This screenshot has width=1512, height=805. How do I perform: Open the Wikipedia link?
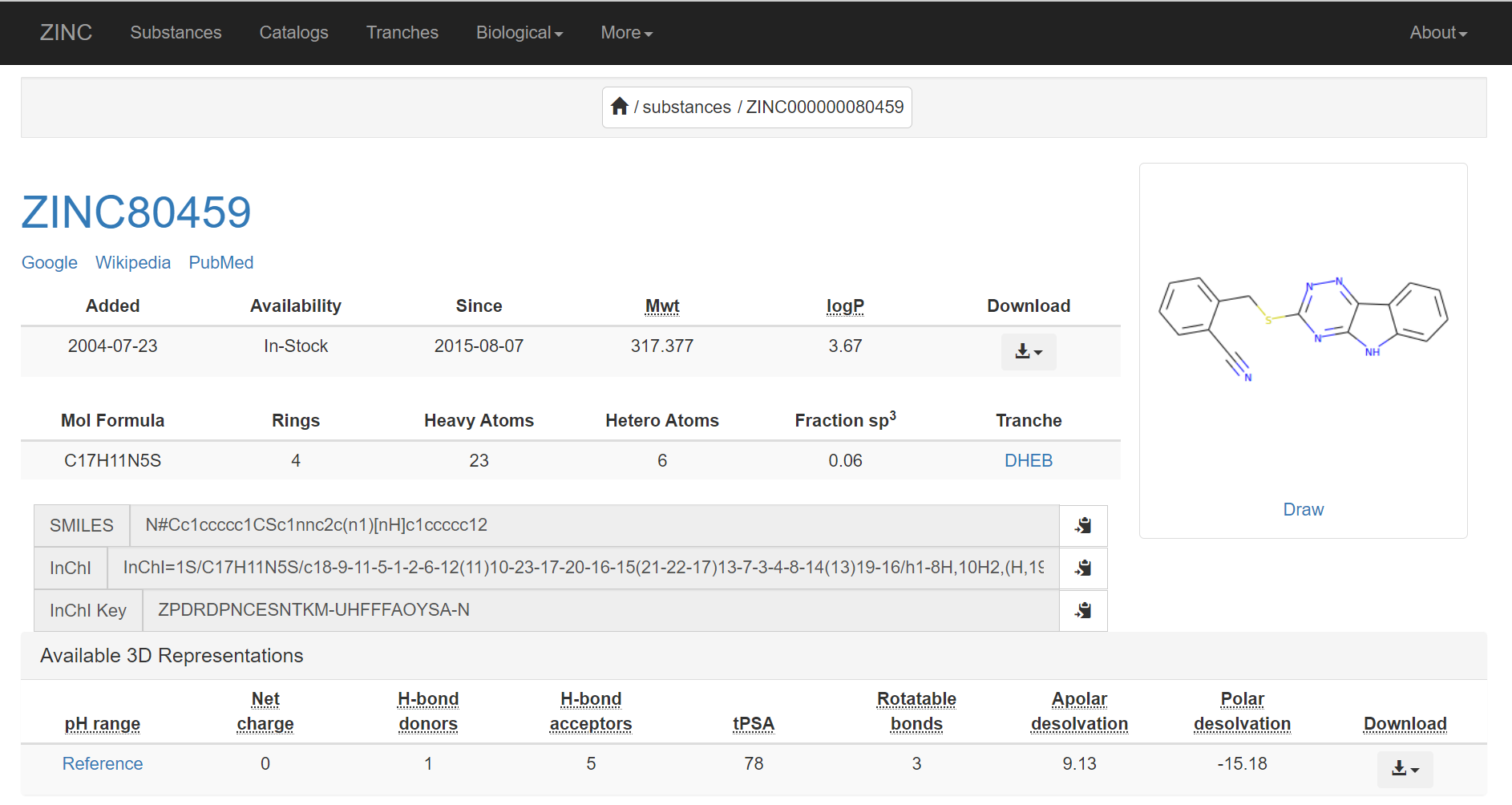(x=133, y=263)
